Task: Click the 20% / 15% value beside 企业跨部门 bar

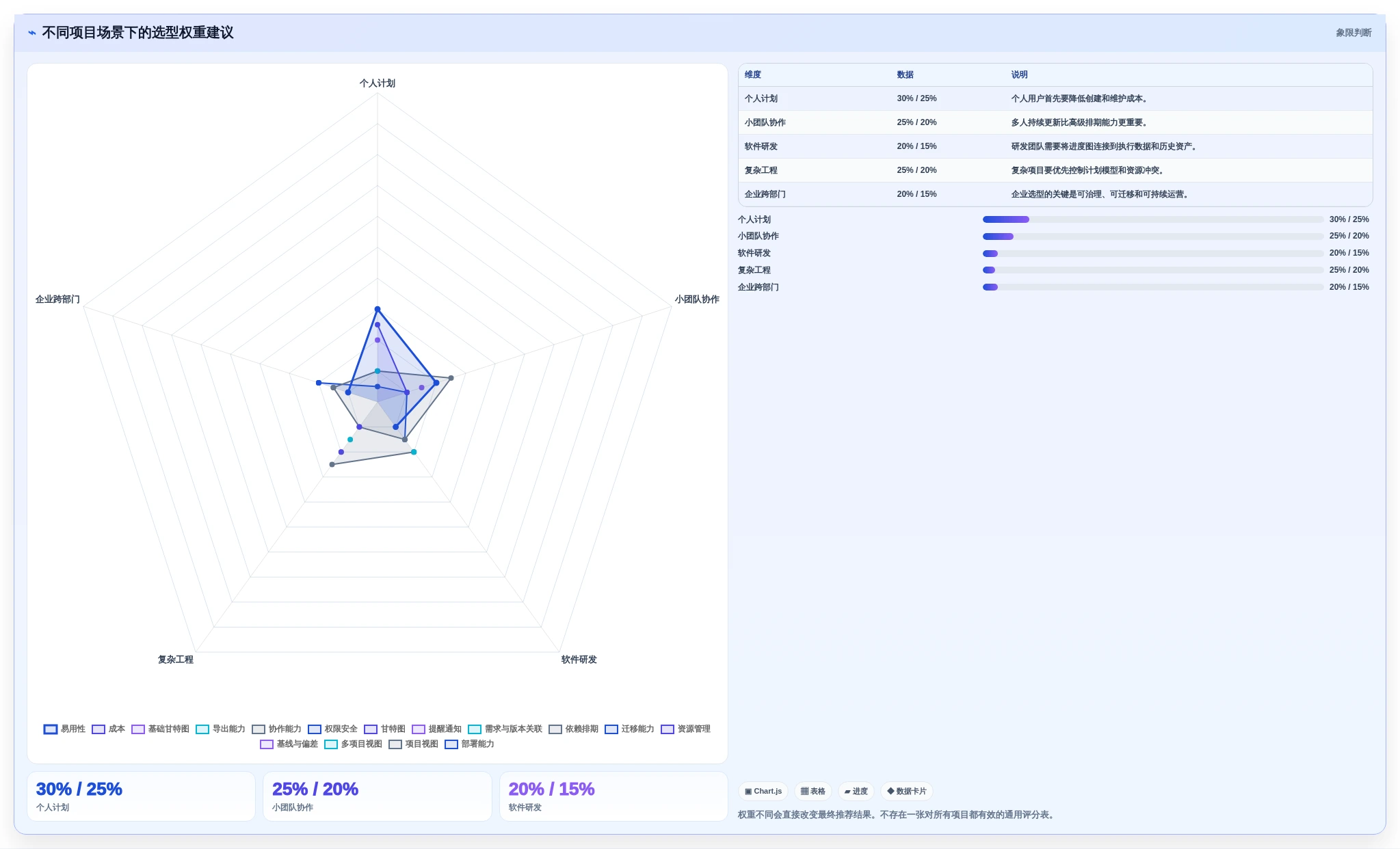Action: pos(1349,287)
